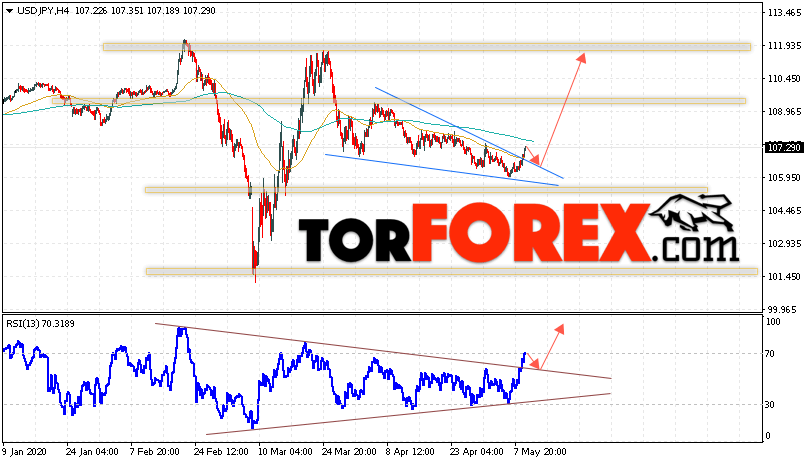Click the 111.935 price axis label
This screenshot has height=463, width=808.
784,45
